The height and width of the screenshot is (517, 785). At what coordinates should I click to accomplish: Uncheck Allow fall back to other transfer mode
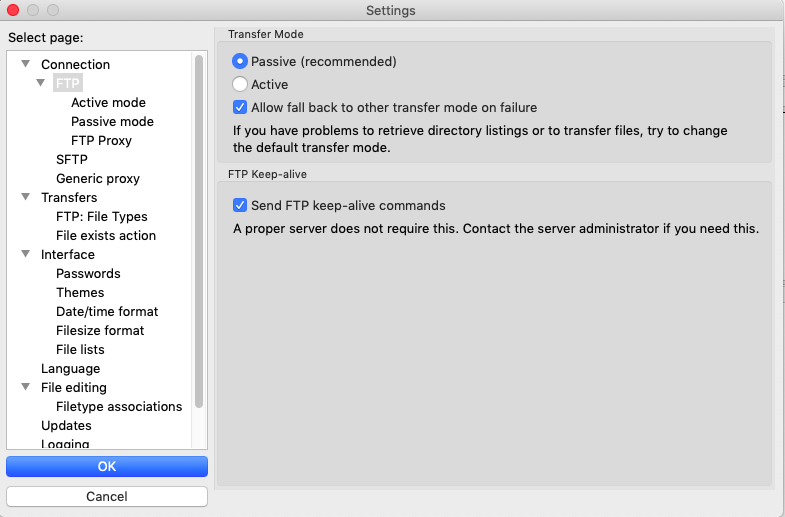pyautogui.click(x=240, y=107)
